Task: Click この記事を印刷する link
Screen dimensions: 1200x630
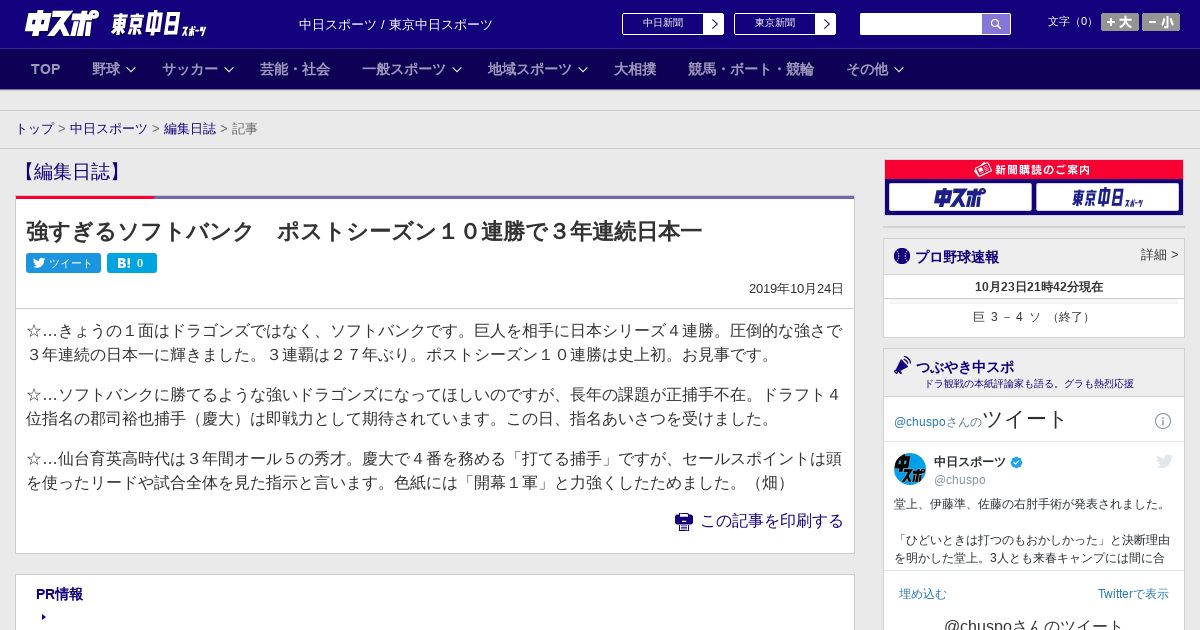Action: point(772,521)
